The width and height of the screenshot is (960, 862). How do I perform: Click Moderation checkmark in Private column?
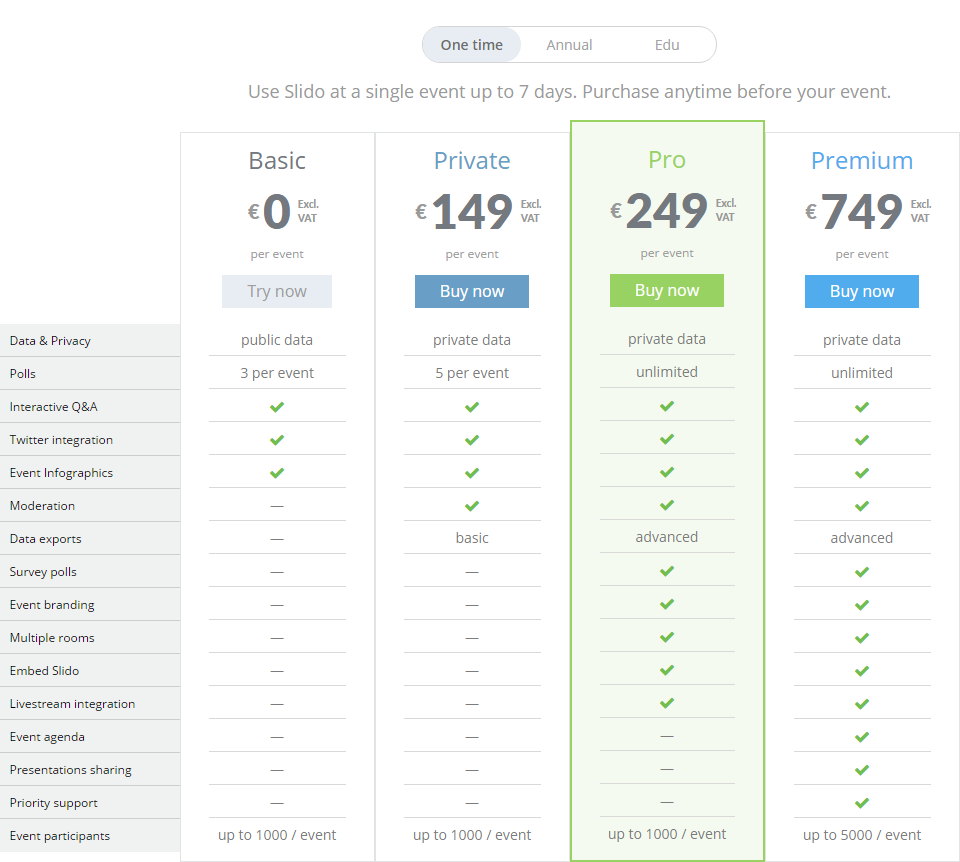click(x=472, y=506)
